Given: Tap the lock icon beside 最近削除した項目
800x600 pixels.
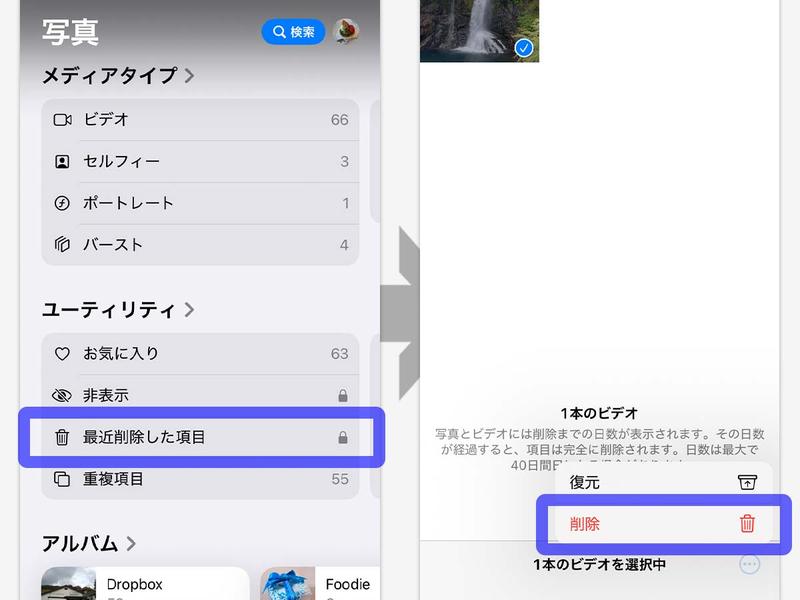Looking at the screenshot, I should click(x=343, y=437).
